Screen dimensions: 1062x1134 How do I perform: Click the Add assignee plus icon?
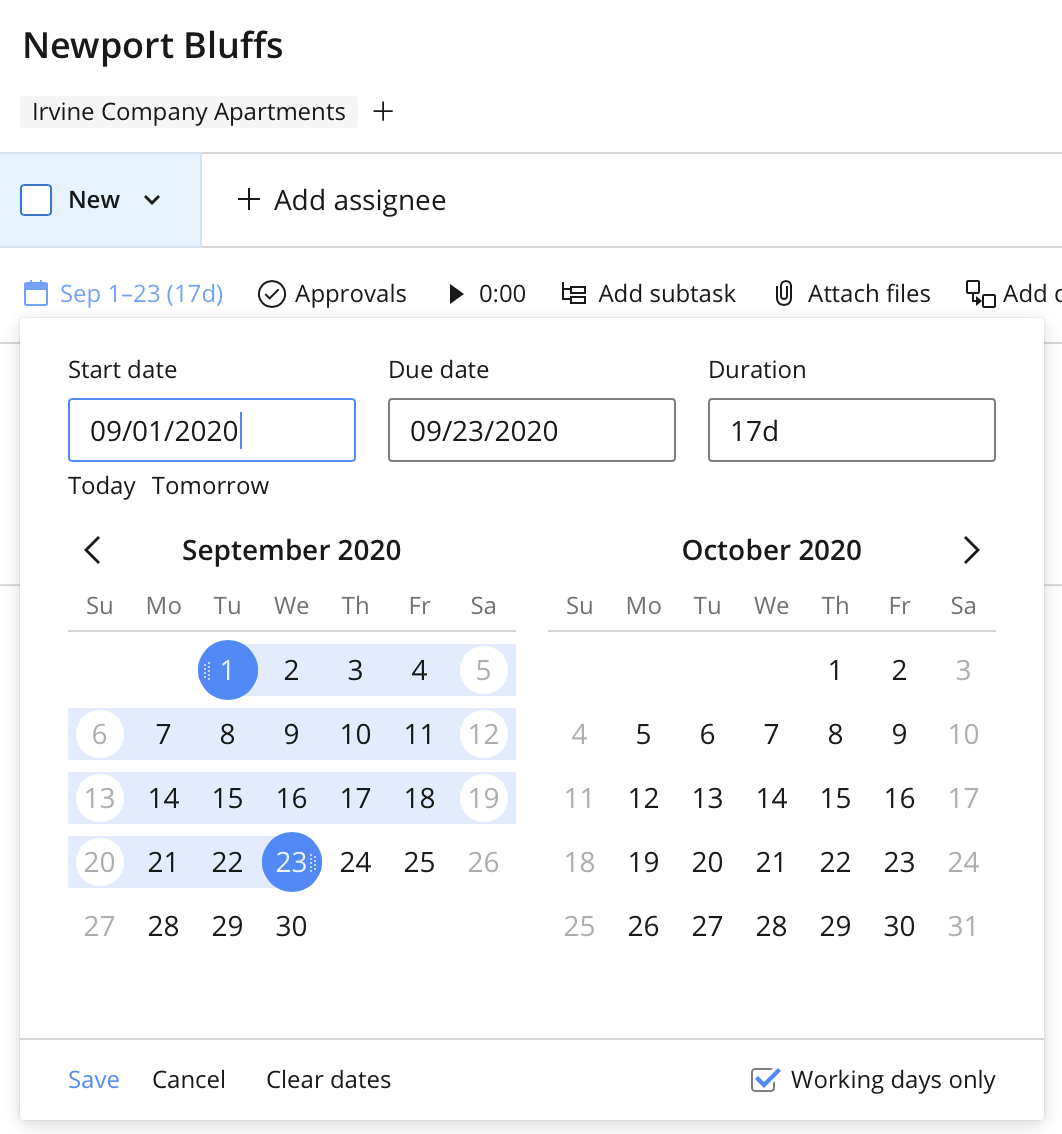click(247, 200)
